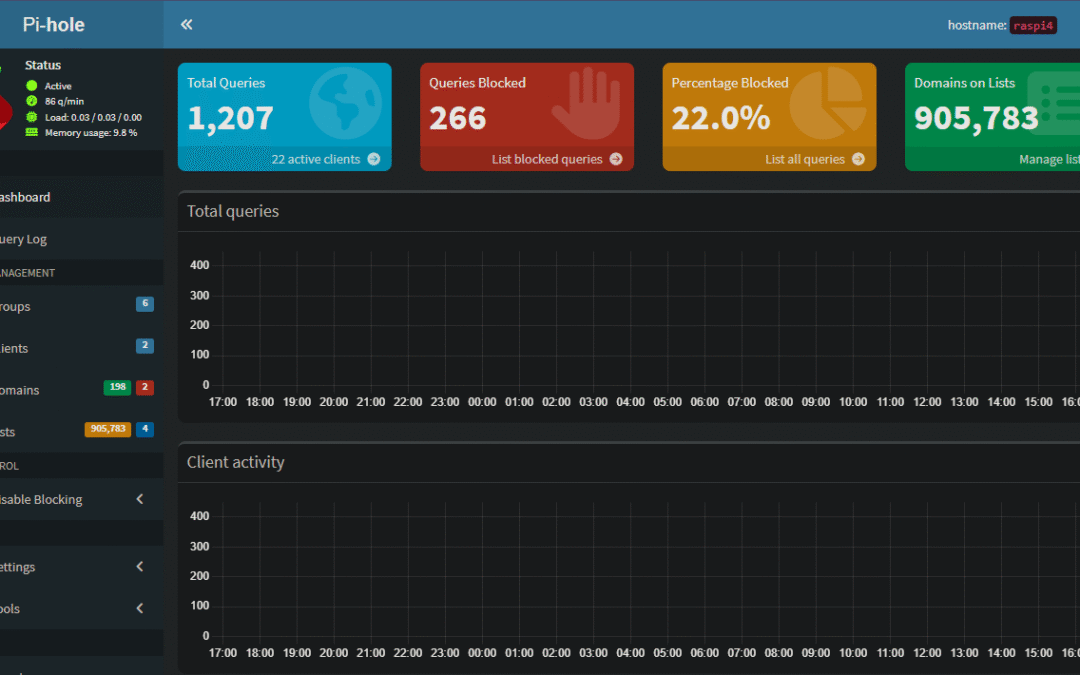Click the arrow icon beside 'Manage lists'
The width and height of the screenshot is (1080, 675).
(1078, 158)
